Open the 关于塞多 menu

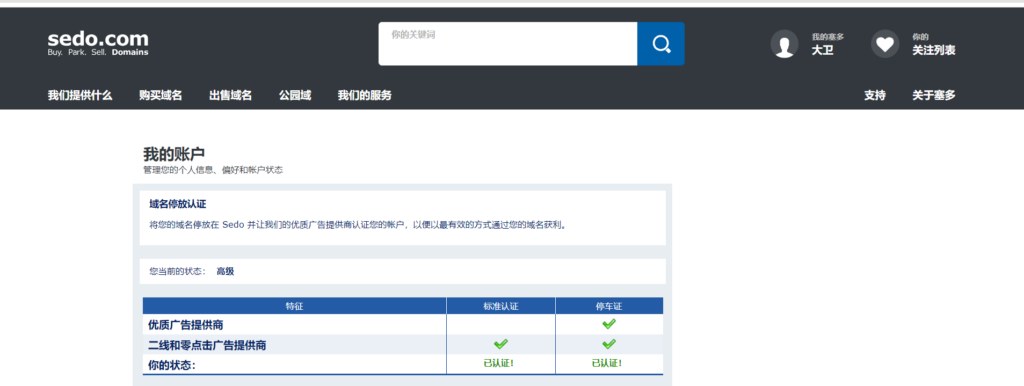pyautogui.click(x=934, y=95)
